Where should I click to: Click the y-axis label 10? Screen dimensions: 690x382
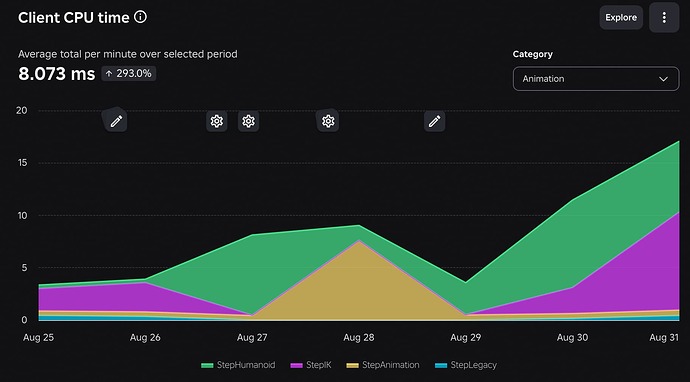pos(22,215)
